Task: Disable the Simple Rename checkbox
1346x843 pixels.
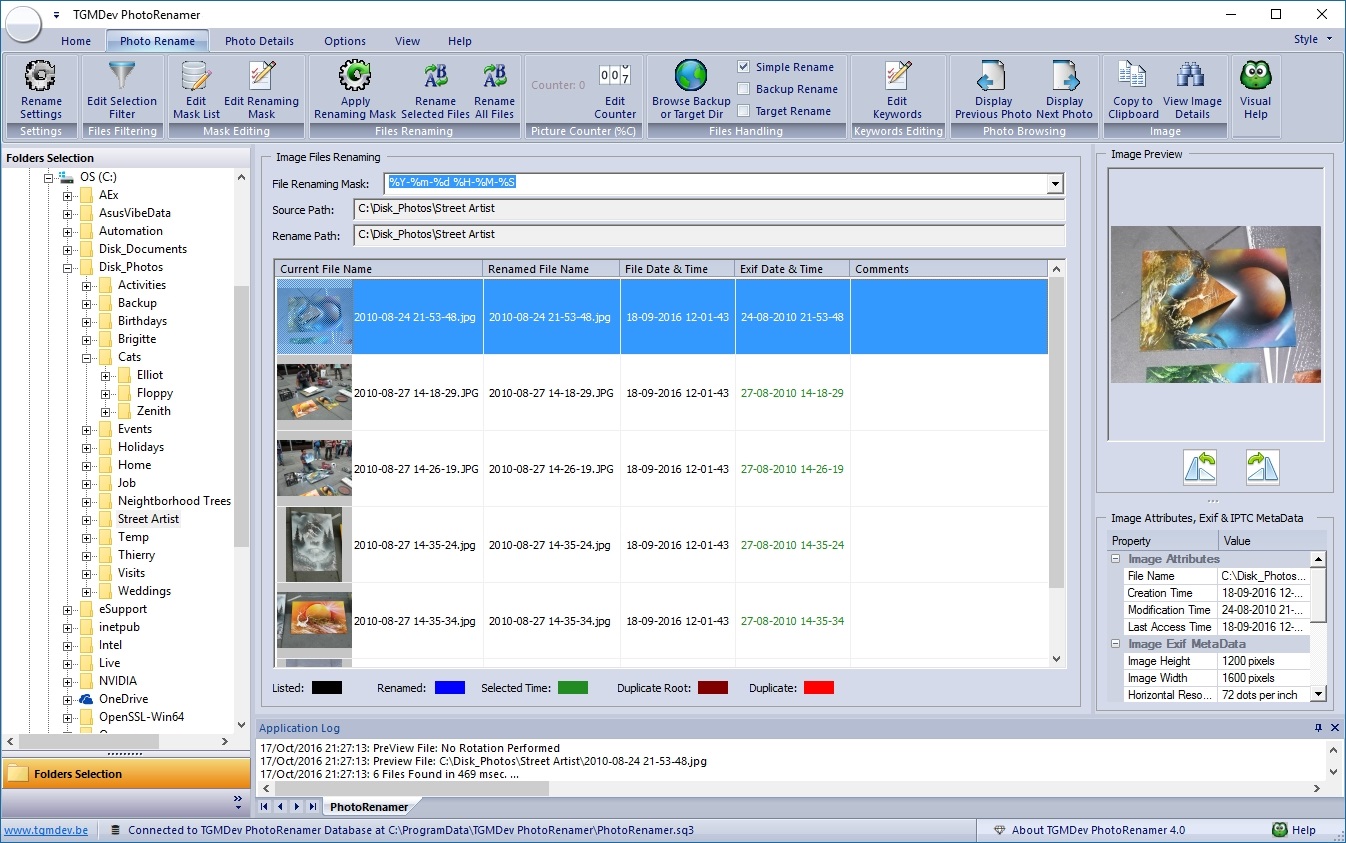Action: click(744, 67)
